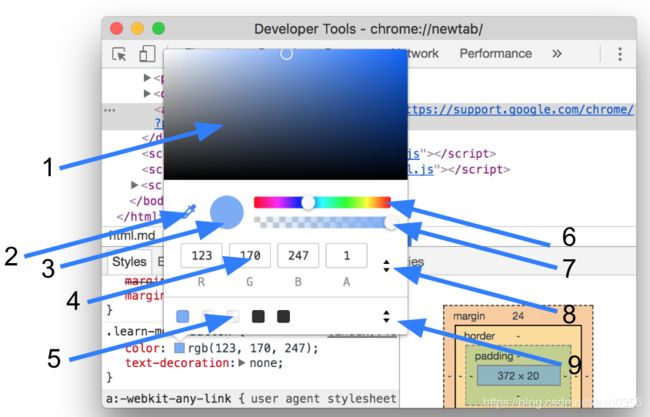The image size is (650, 417).
Task: Select the eyedropper tool in color picker
Action: coord(189,211)
